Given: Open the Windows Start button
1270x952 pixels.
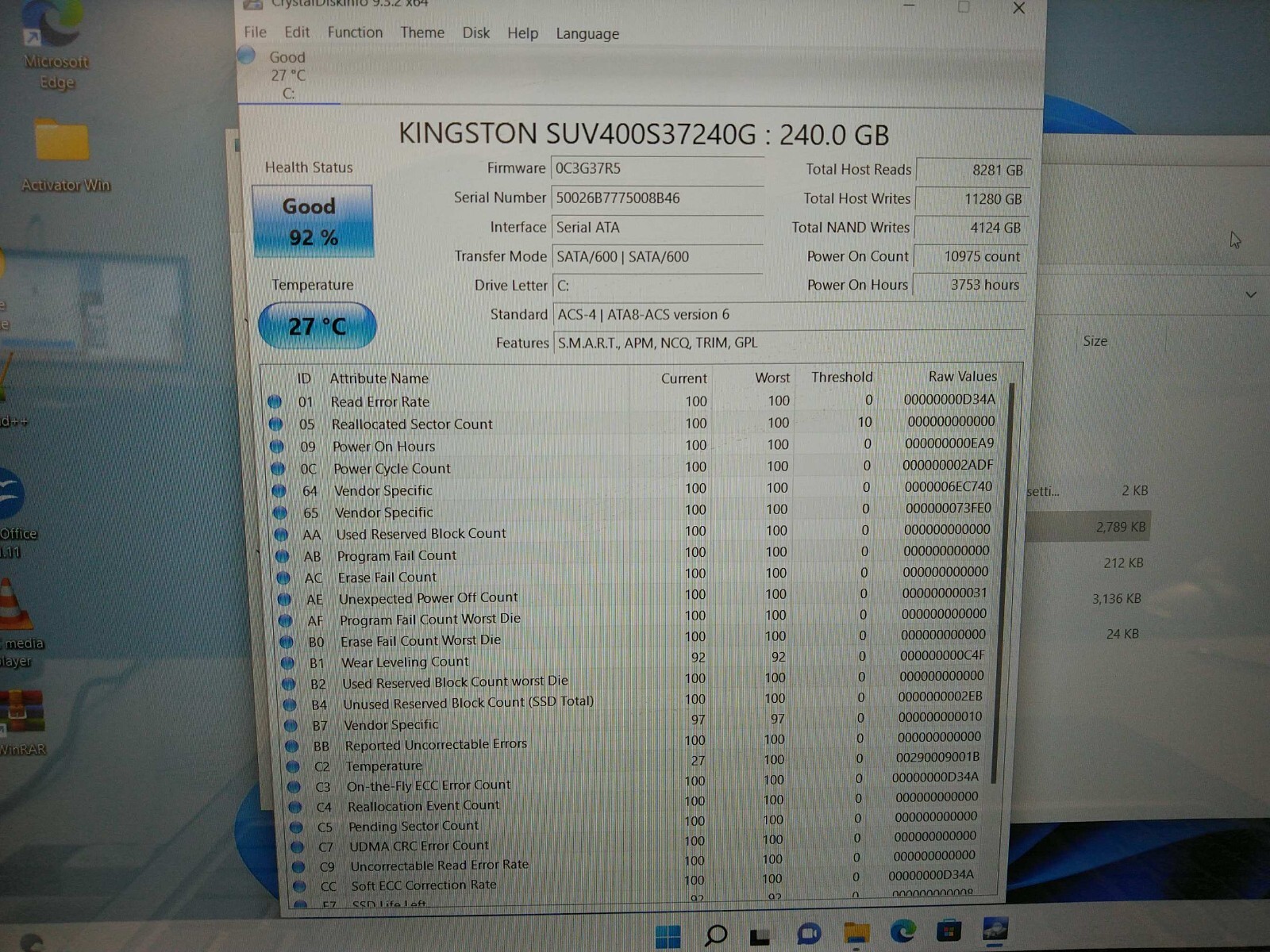Looking at the screenshot, I should [668, 935].
